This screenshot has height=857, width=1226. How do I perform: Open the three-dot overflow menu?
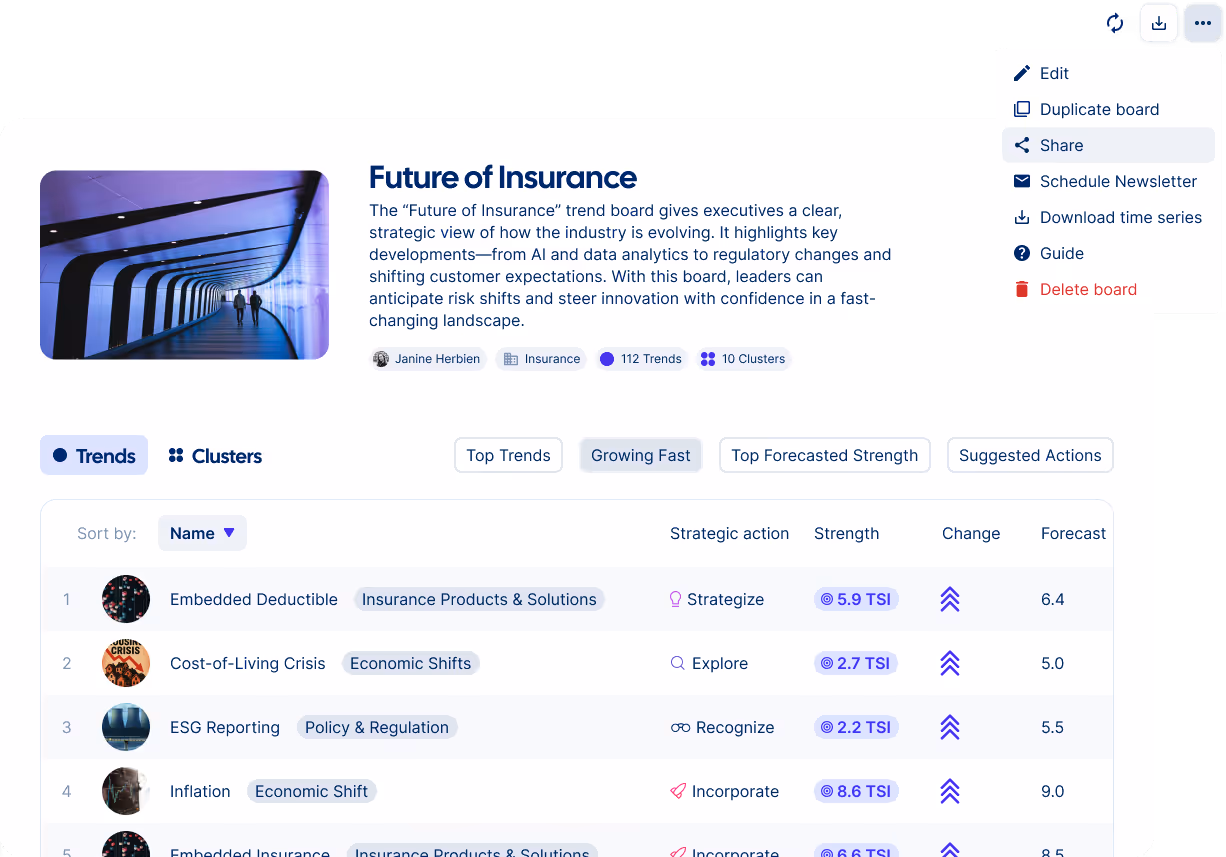pyautogui.click(x=1201, y=23)
